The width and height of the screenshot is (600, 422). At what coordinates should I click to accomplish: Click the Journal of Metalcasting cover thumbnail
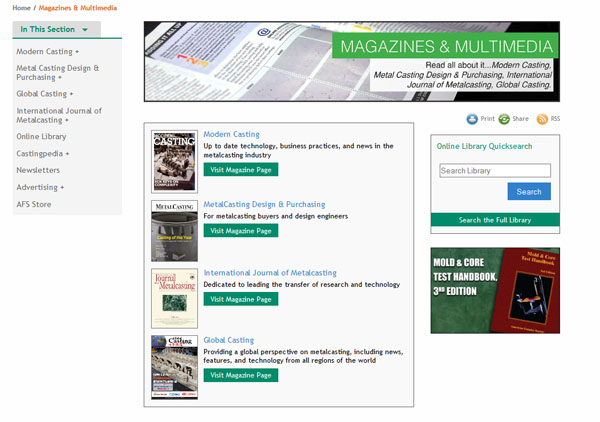point(174,298)
